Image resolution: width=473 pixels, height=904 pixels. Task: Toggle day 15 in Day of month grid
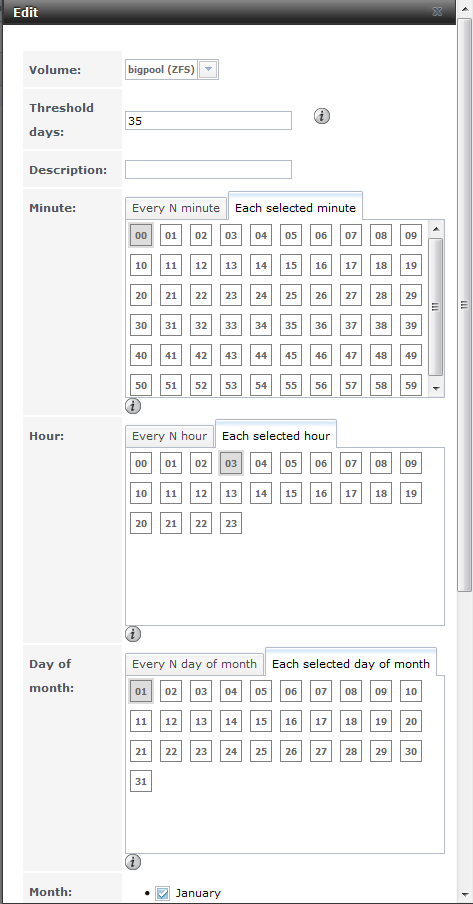point(261,721)
